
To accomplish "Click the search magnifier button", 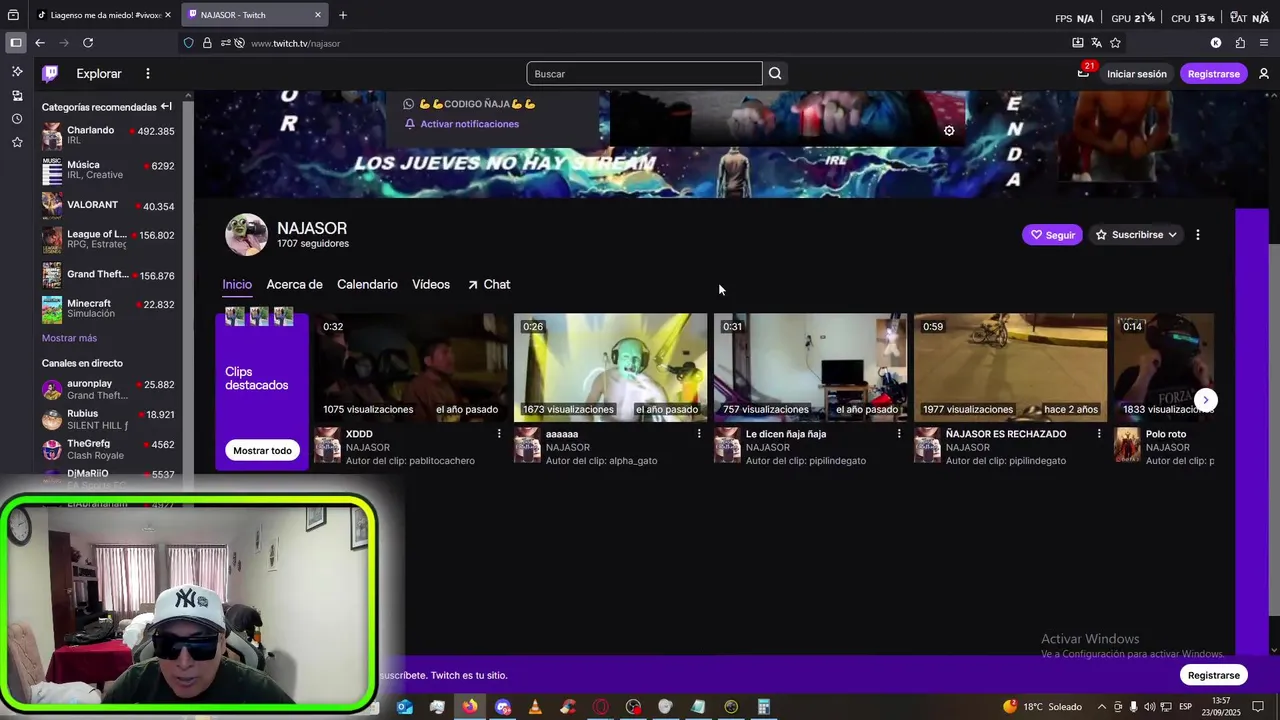I will pos(775,73).
